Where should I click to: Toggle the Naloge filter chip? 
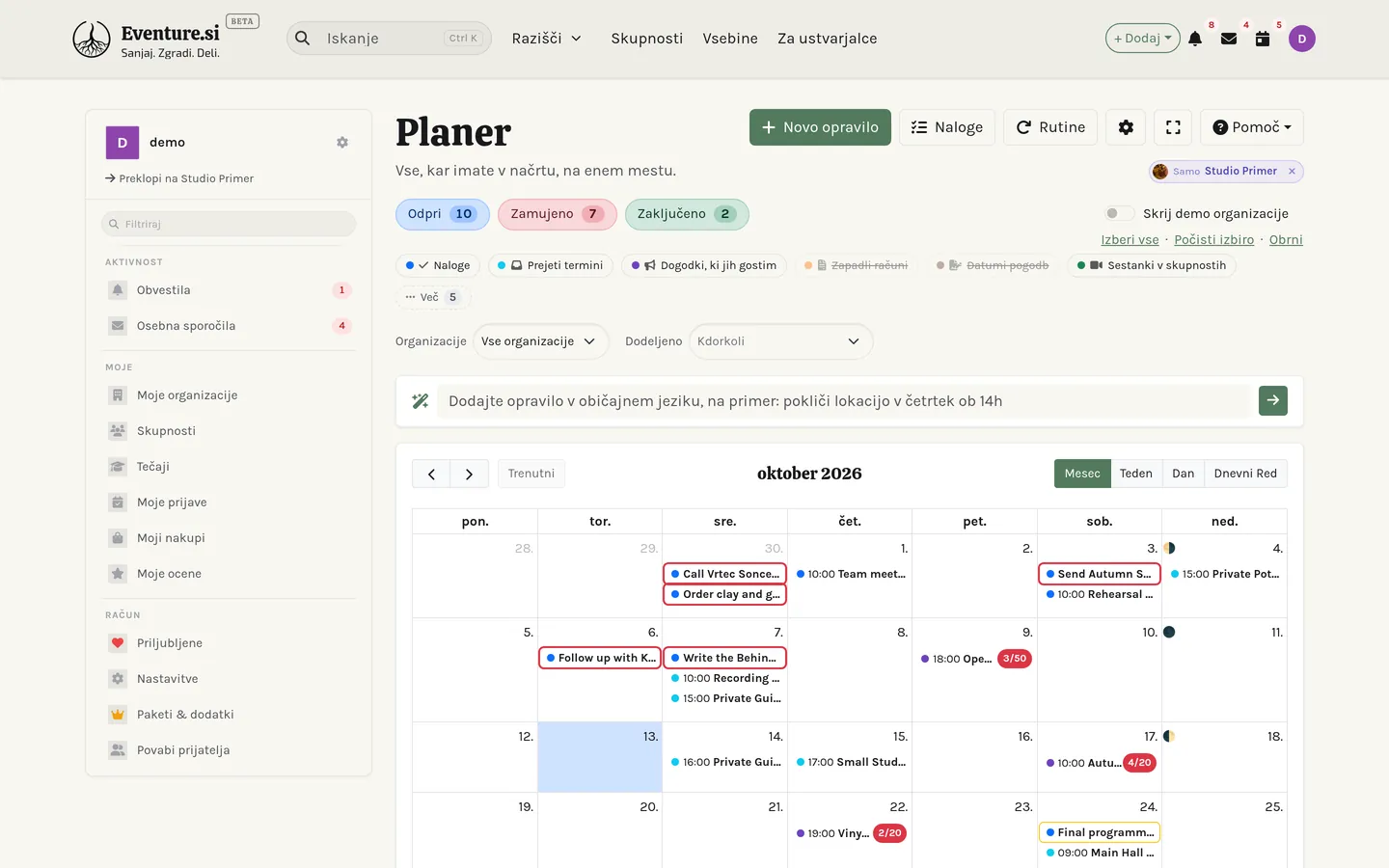click(438, 265)
